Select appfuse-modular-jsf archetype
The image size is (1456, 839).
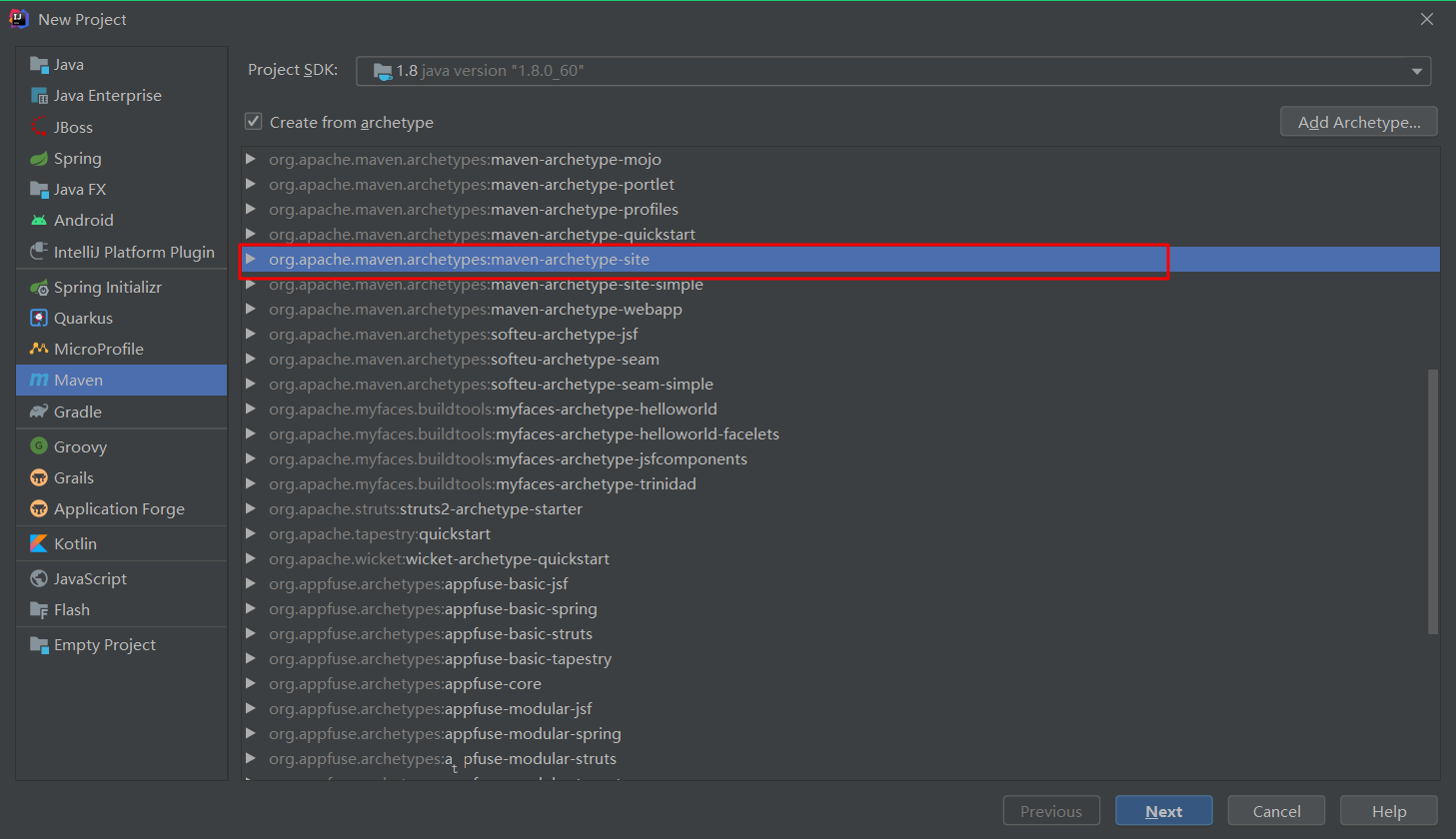coord(840,708)
